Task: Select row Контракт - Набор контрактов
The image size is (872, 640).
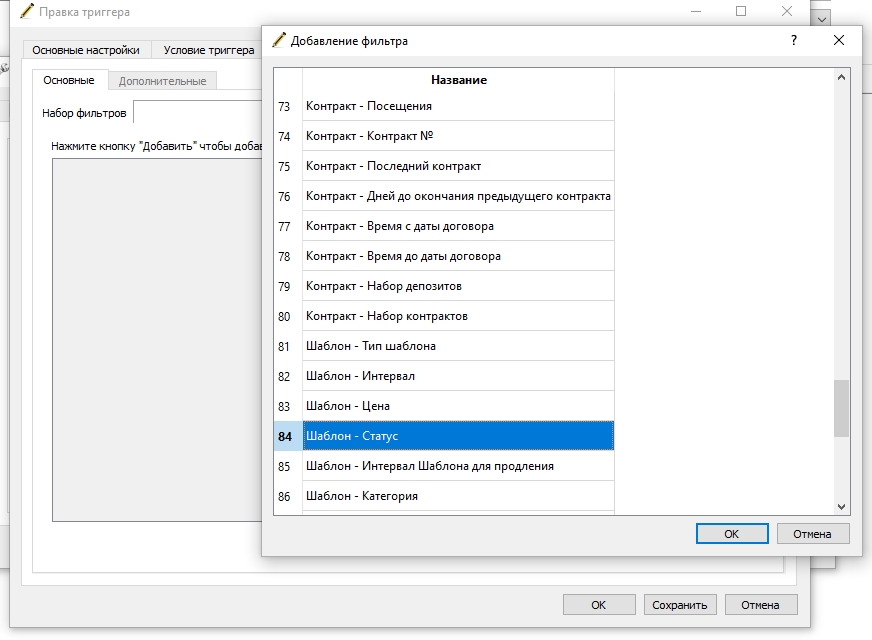Action: click(x=459, y=316)
